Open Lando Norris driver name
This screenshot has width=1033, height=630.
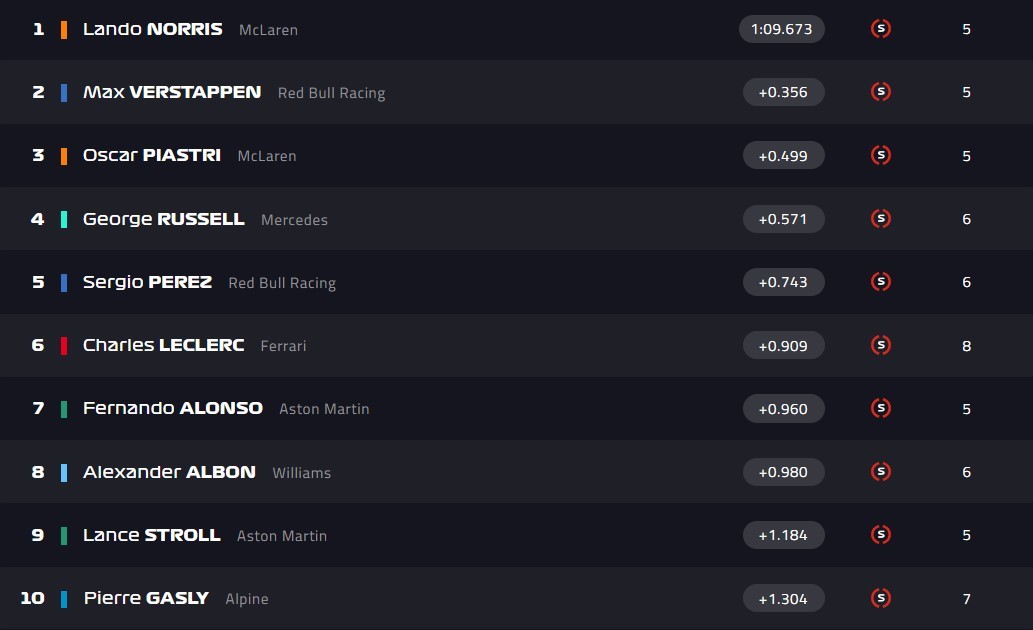click(x=152, y=29)
